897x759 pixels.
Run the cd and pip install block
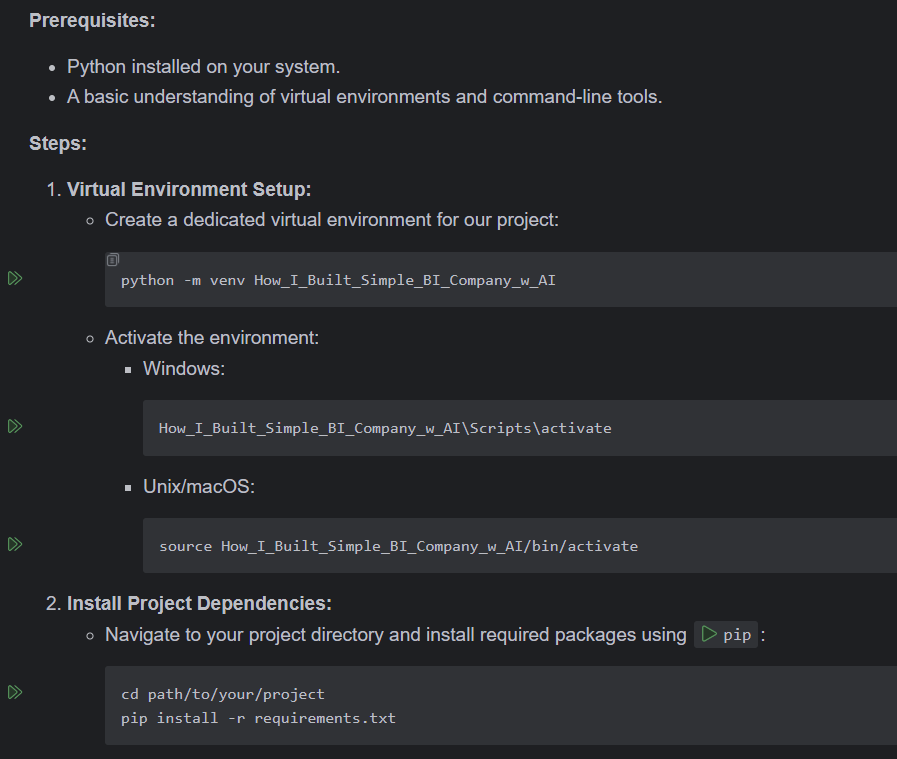pyautogui.click(x=15, y=693)
